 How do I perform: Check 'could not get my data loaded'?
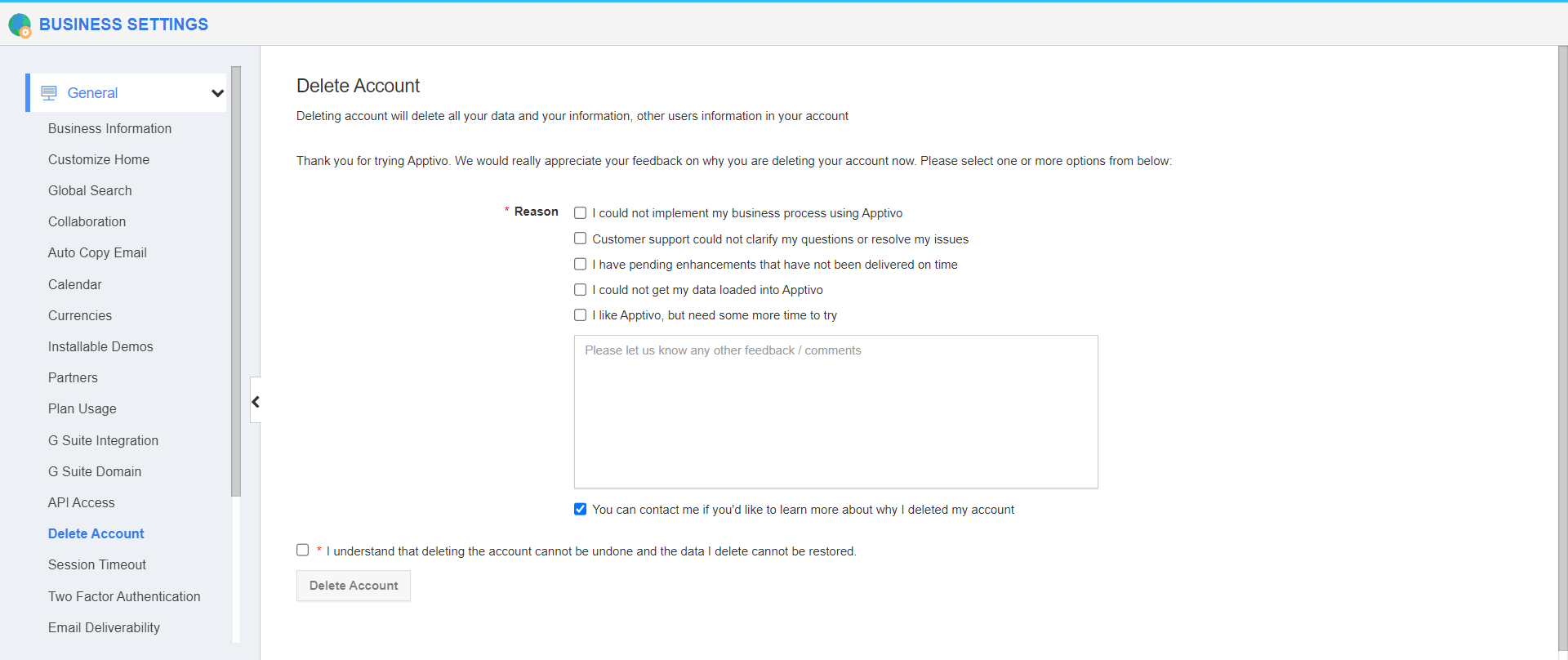tap(580, 290)
